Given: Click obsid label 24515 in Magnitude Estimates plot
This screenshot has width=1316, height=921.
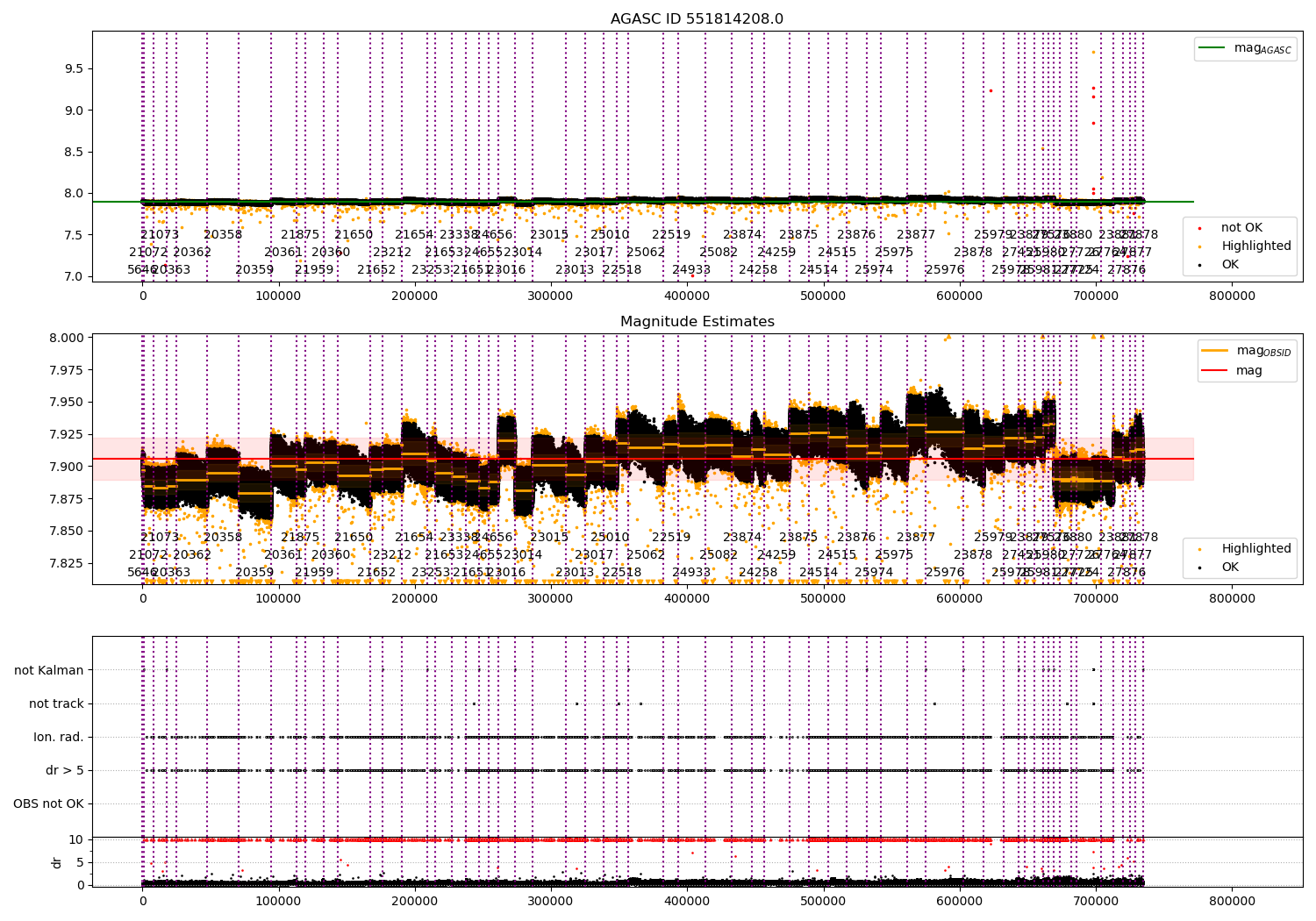Looking at the screenshot, I should point(837,555).
